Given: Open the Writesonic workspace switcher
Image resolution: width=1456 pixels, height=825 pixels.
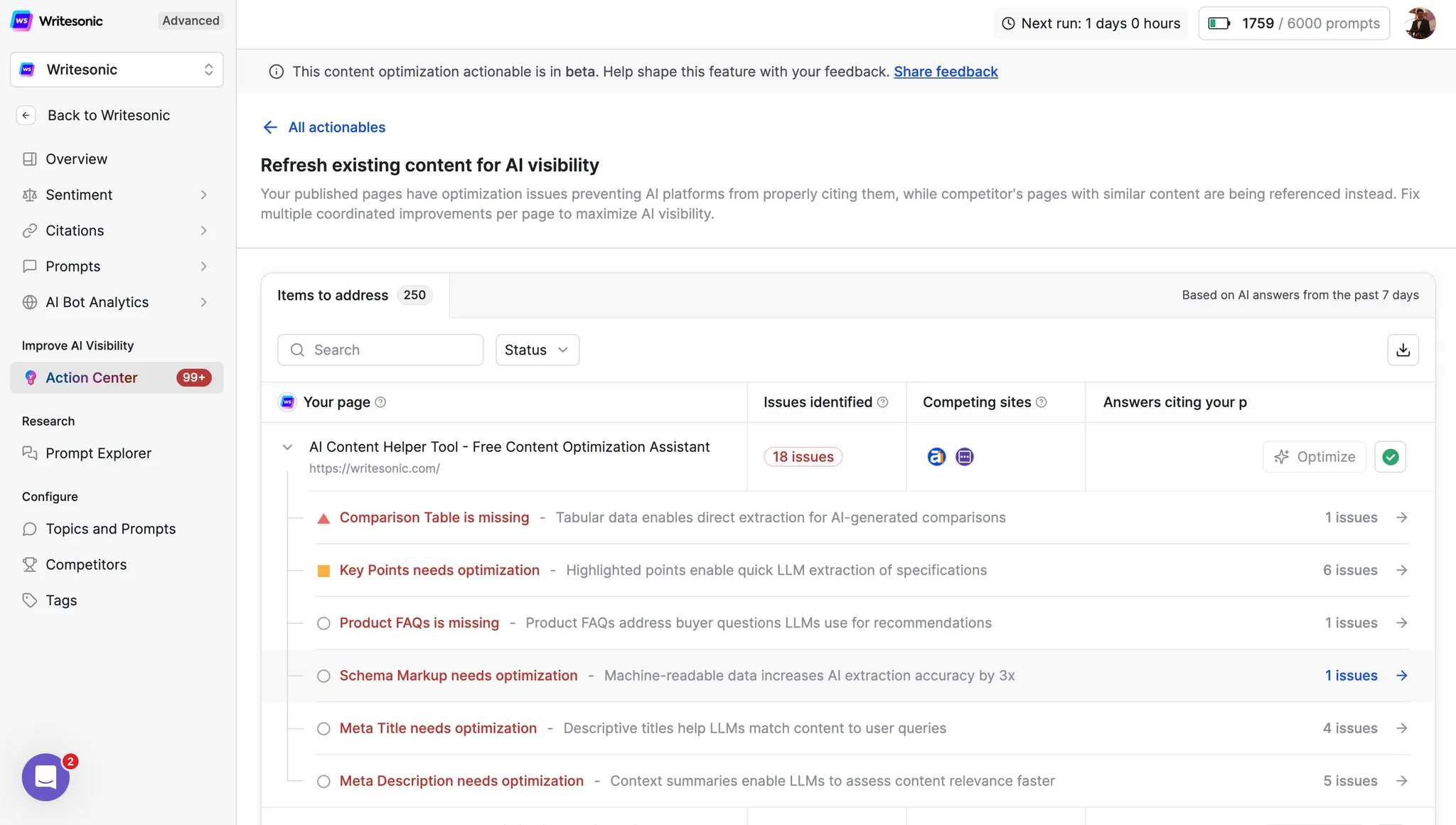Looking at the screenshot, I should [117, 70].
